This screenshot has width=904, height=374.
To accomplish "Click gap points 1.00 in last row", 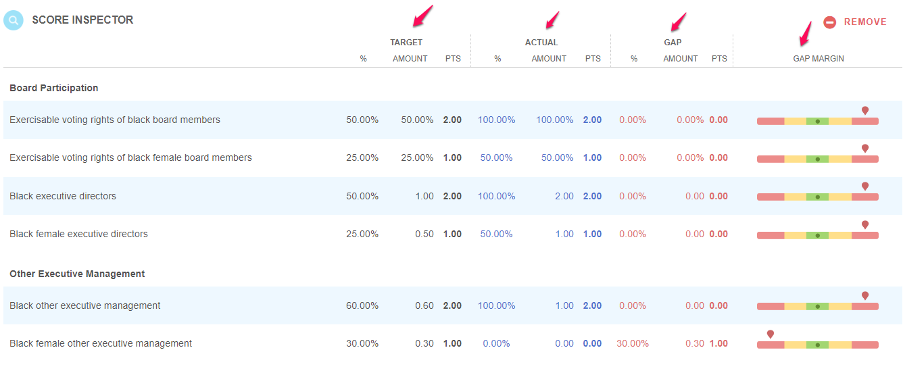I will coord(718,343).
